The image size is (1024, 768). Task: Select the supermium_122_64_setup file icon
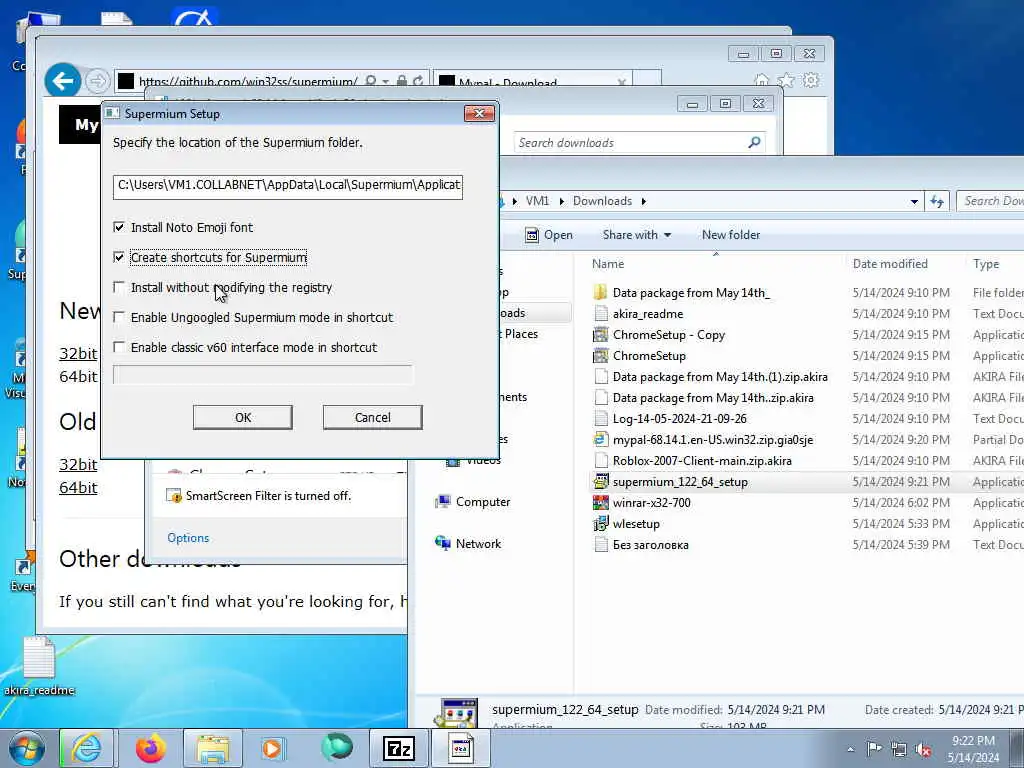tap(600, 482)
